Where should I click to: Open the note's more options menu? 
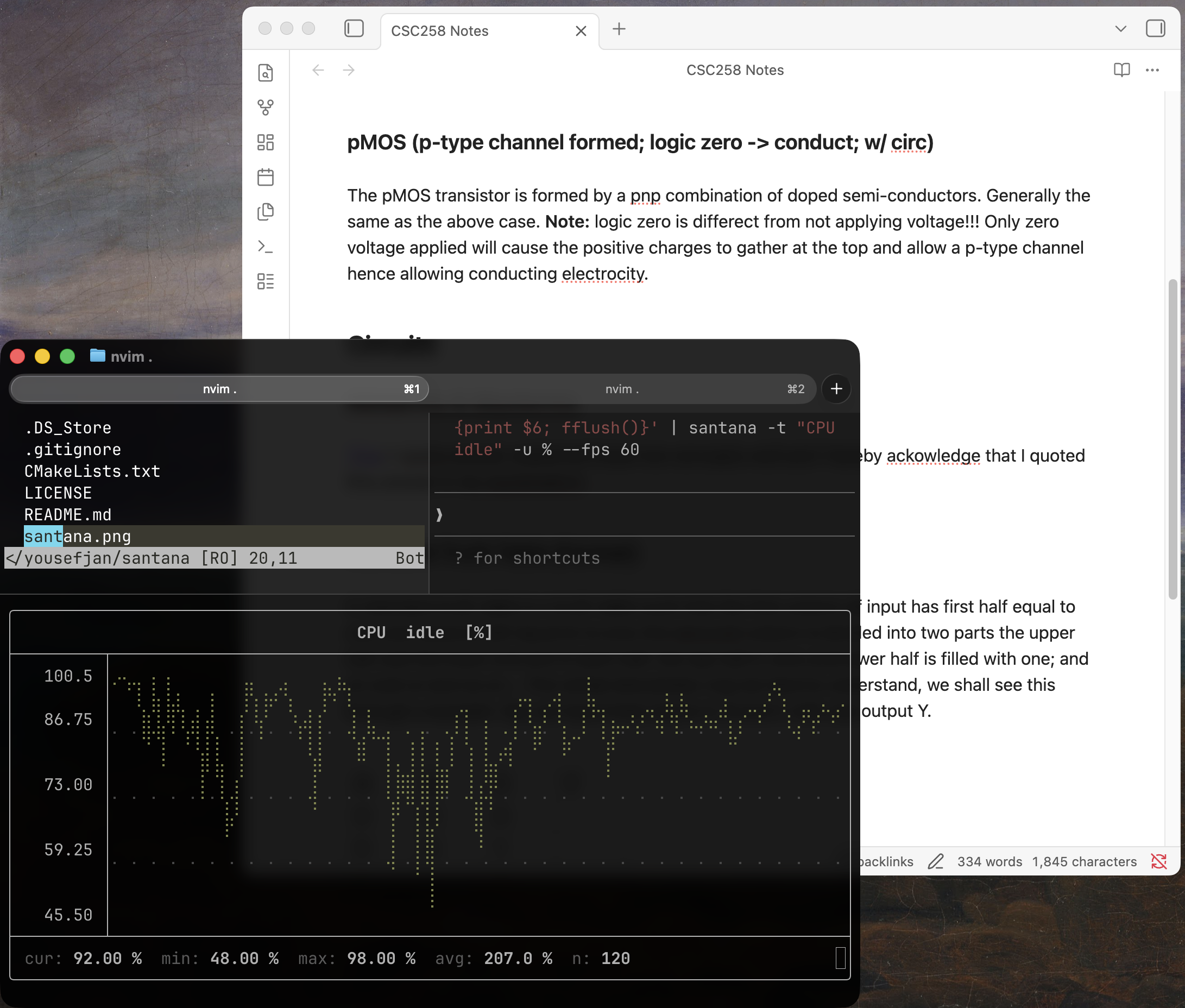[1152, 70]
